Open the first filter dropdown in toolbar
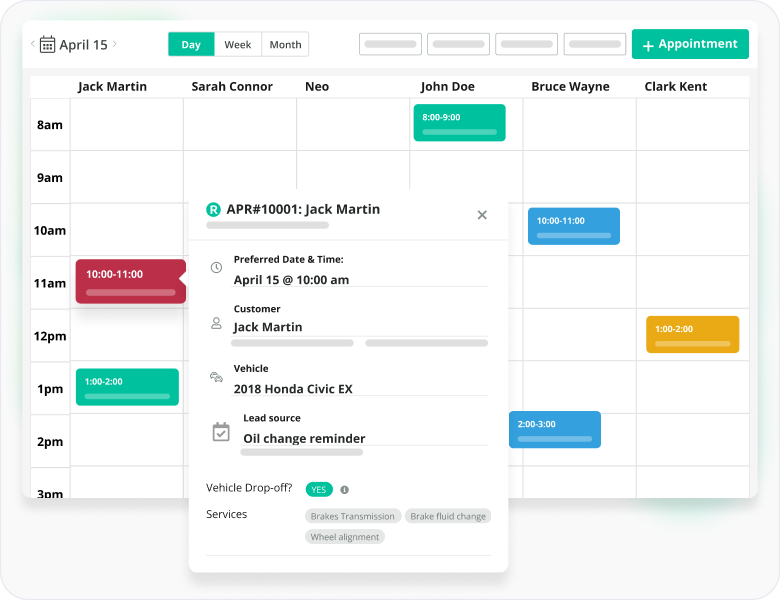 390,45
